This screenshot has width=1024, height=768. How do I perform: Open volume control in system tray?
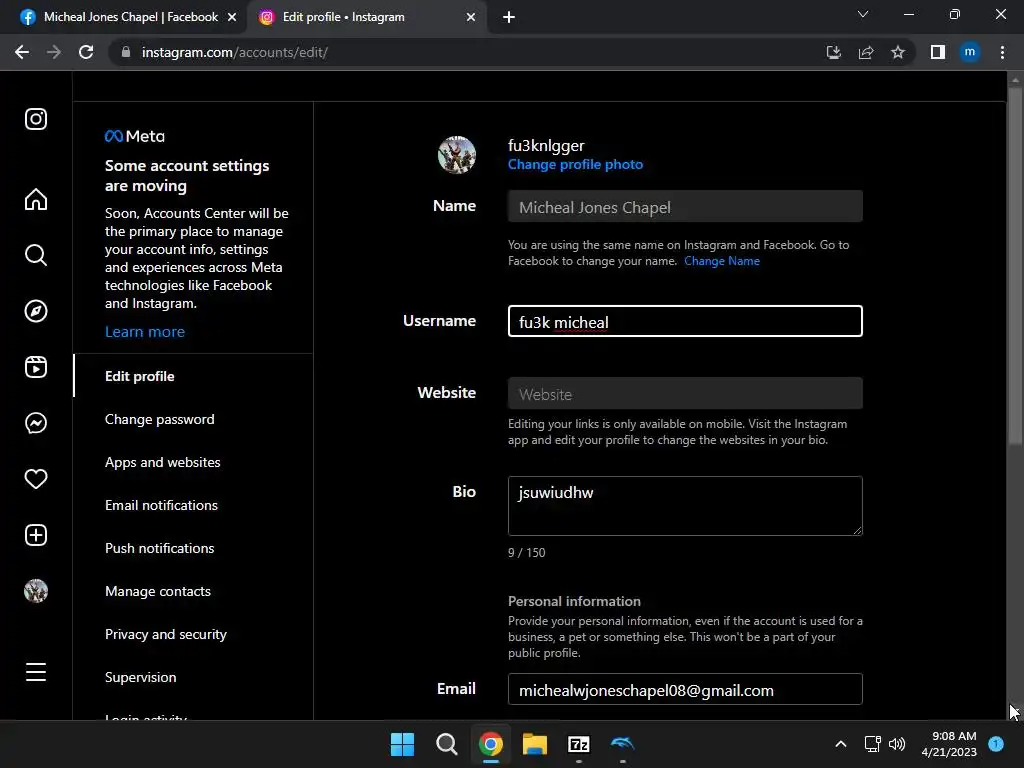[897, 744]
